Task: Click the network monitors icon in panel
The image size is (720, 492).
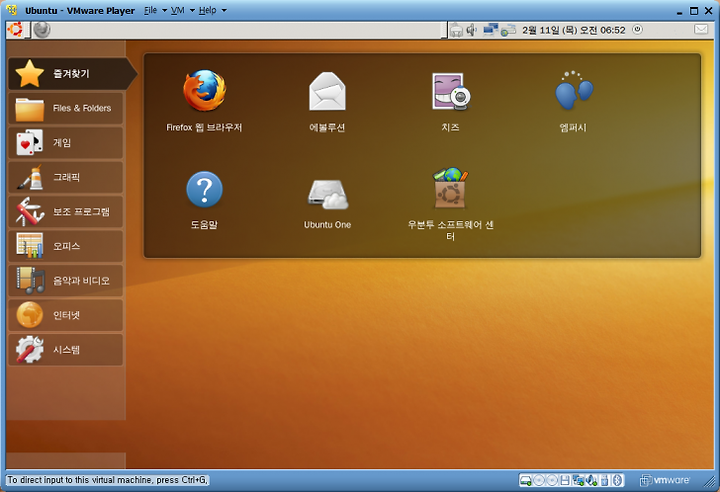Action: tap(490, 30)
